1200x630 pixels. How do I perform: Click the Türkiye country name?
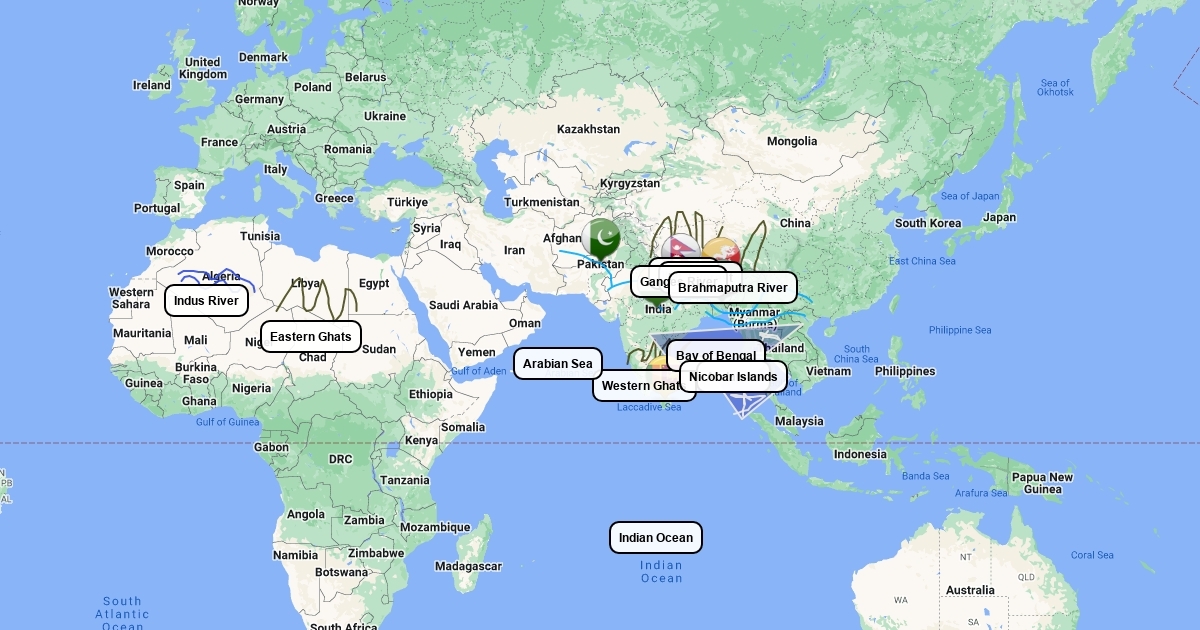(x=407, y=202)
